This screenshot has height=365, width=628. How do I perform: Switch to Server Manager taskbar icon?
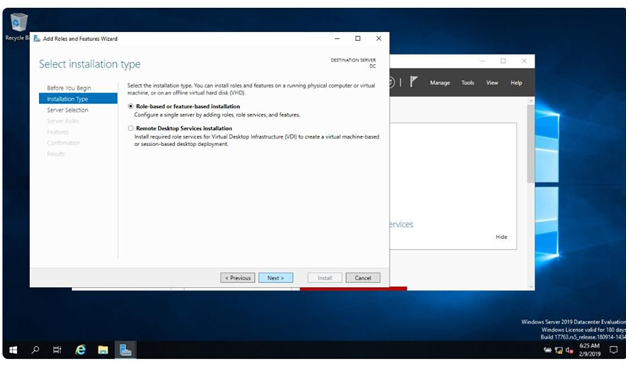125,350
